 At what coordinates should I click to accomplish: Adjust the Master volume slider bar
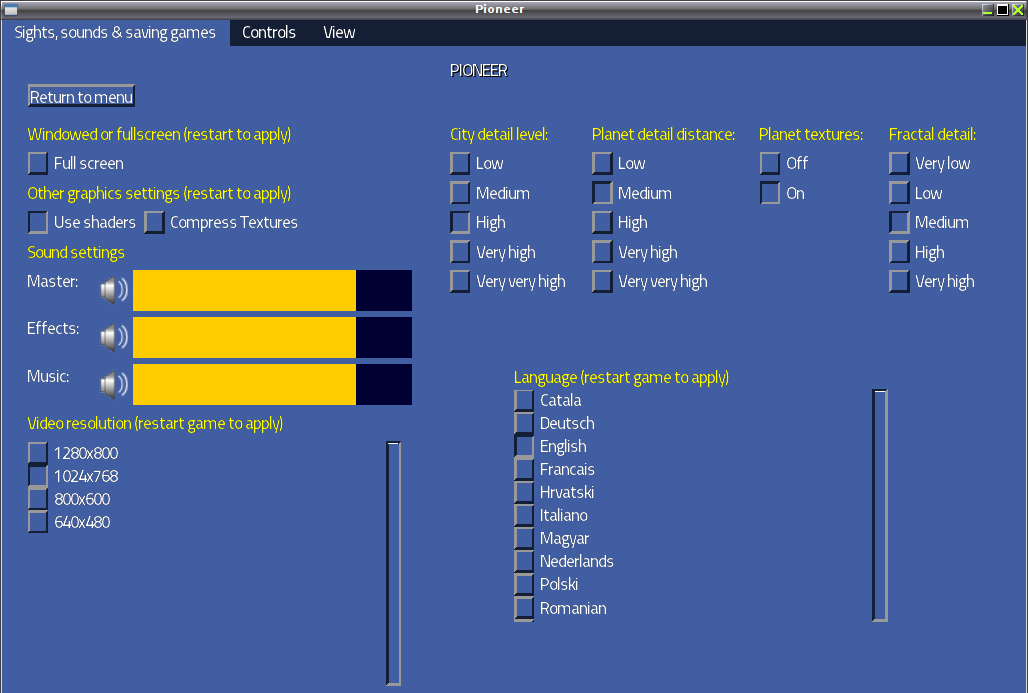click(x=272, y=290)
